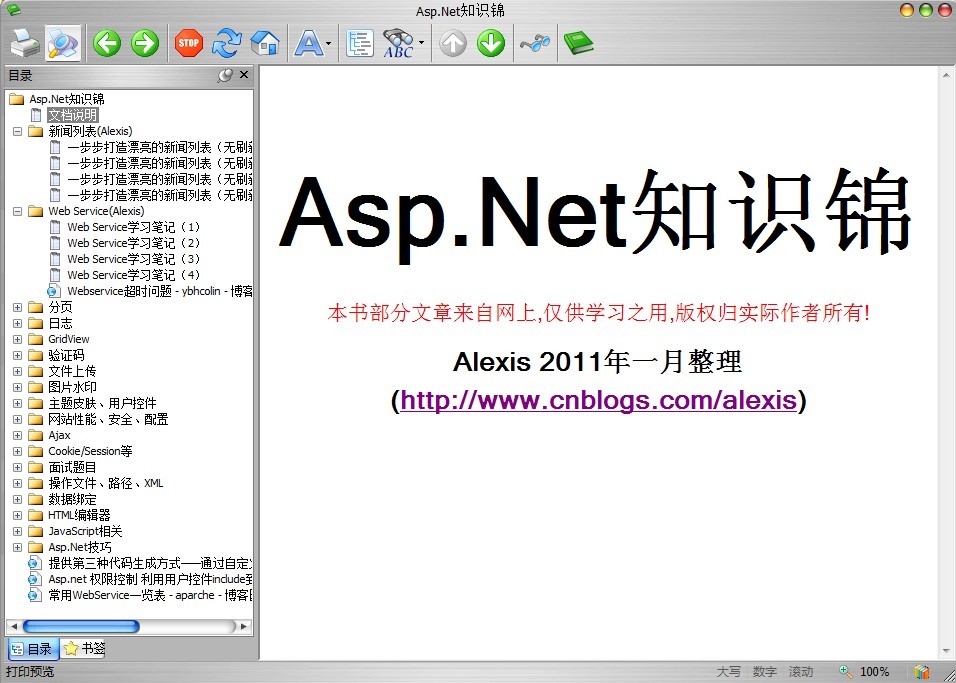Screen dimensions: 956x683
Task: Open Asp.net 权限控制 item
Action: 151,579
